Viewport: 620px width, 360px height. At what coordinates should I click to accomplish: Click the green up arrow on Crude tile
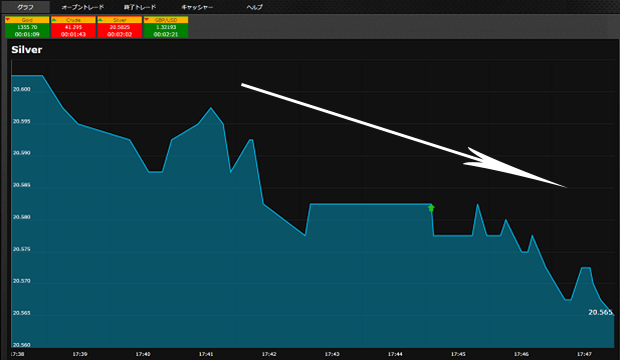54,19
